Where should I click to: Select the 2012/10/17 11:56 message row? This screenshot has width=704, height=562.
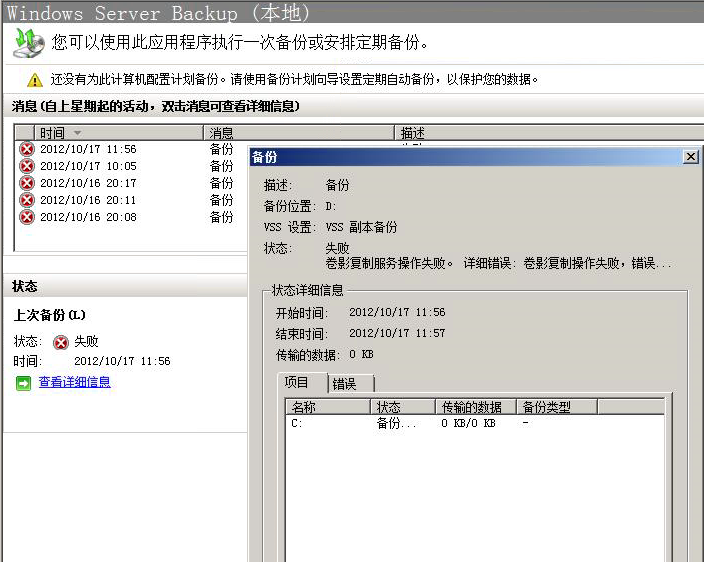click(130, 149)
